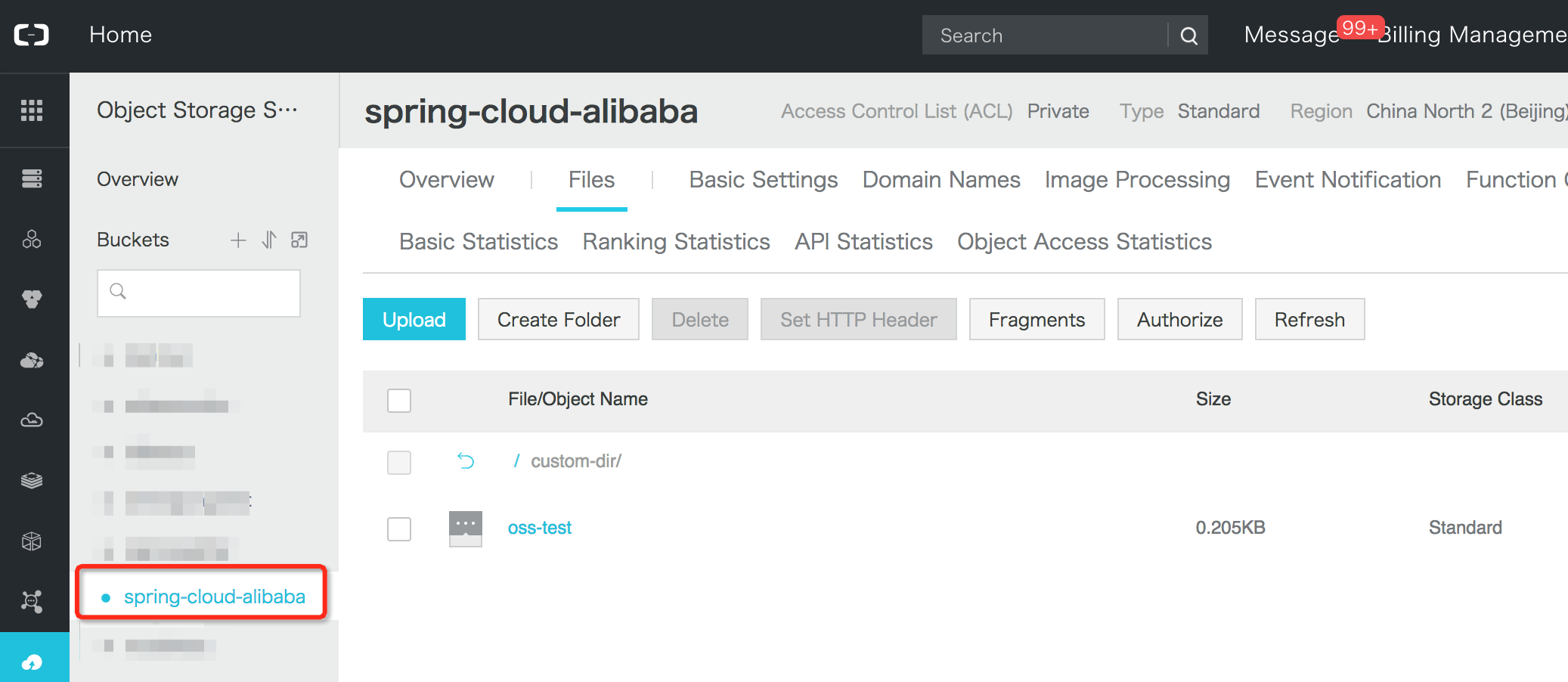The height and width of the screenshot is (682, 1568).
Task: Check the oss-test file checkbox
Action: point(399,529)
